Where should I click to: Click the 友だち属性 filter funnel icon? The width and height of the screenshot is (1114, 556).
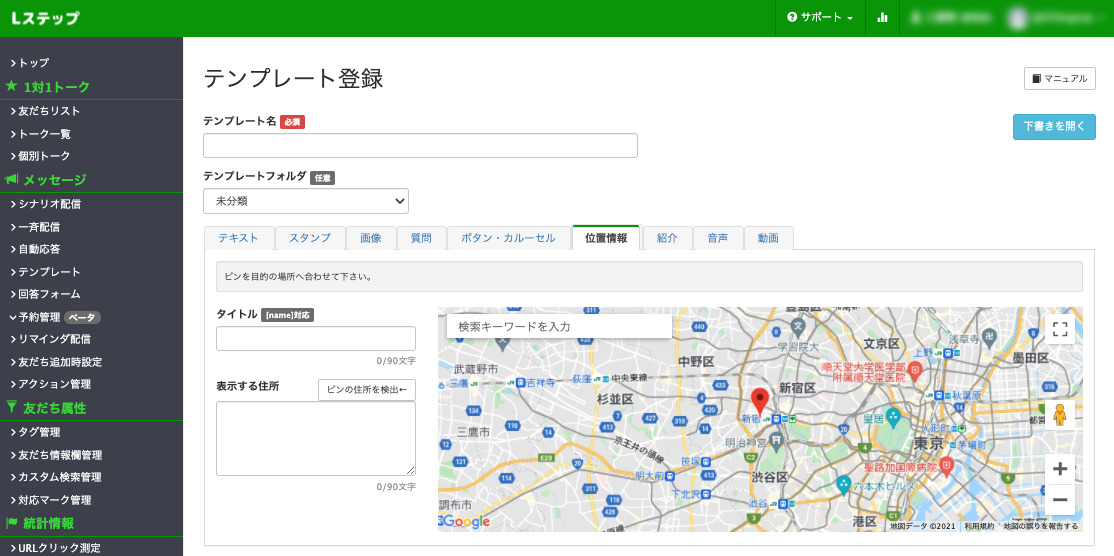(x=11, y=407)
